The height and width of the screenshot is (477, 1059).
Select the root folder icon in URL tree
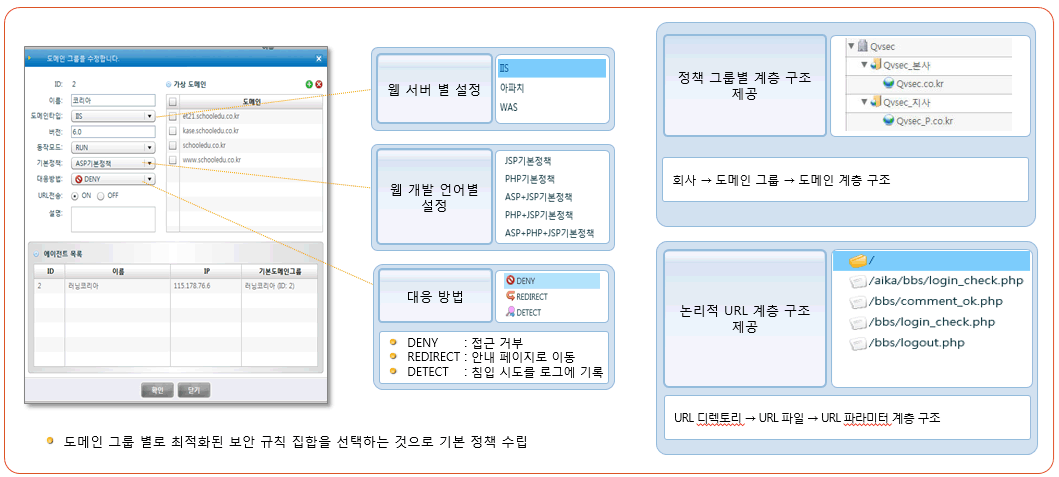857,261
